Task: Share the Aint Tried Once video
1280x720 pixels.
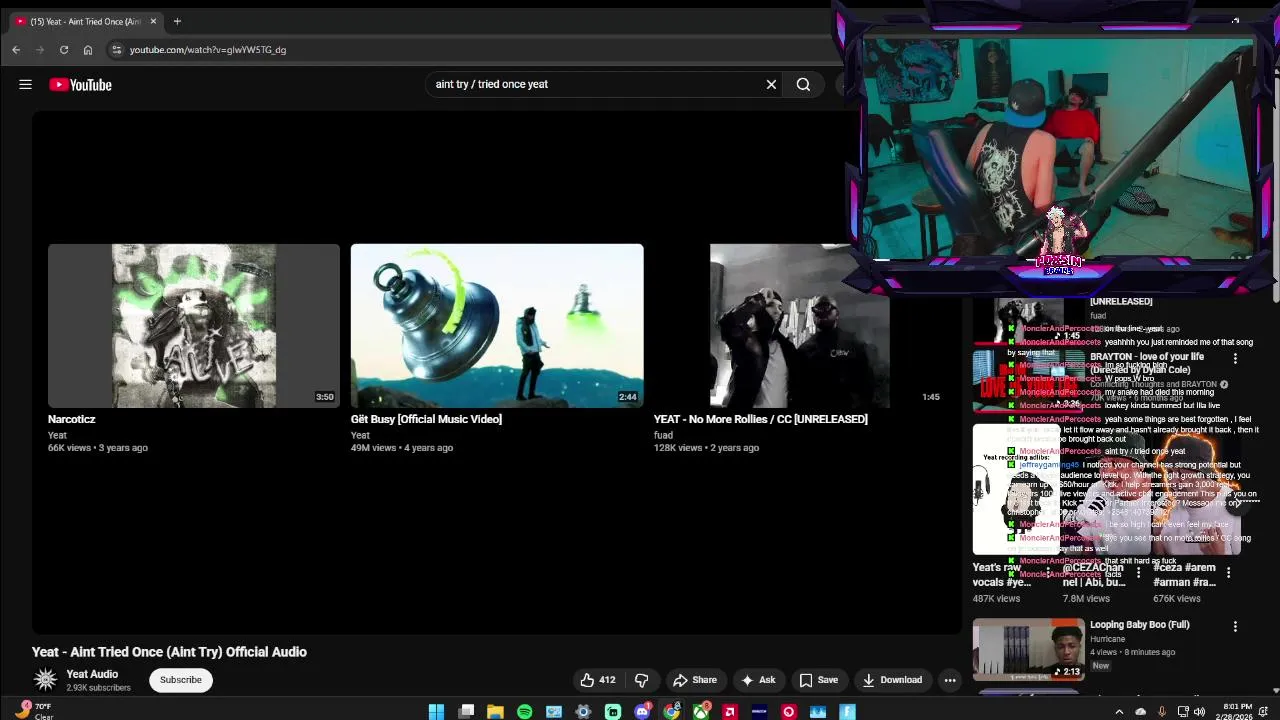Action: [695, 680]
